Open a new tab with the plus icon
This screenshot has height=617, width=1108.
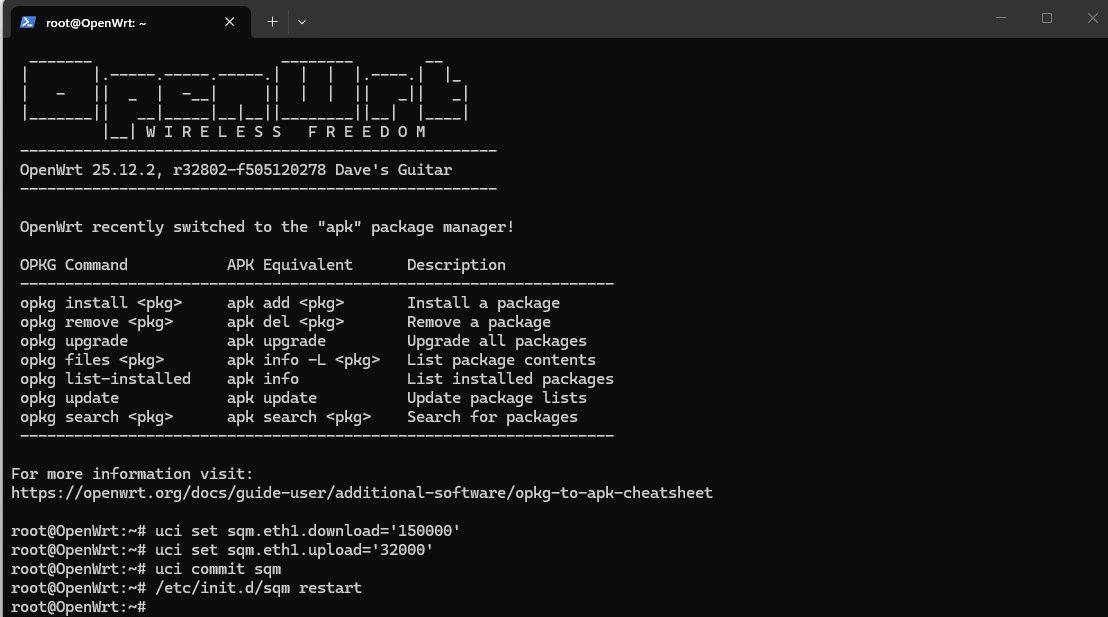tap(272, 21)
